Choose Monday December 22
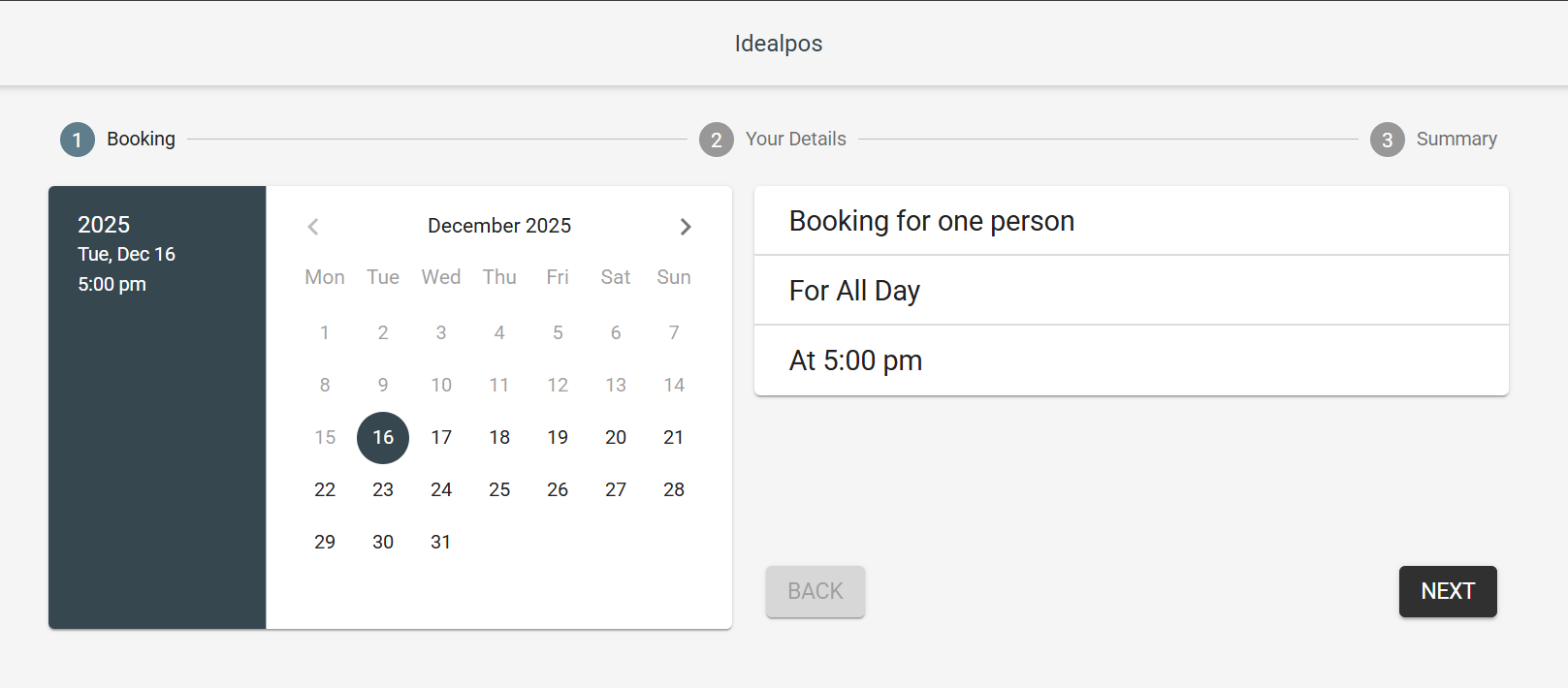The width and height of the screenshot is (1568, 688). pyautogui.click(x=325, y=490)
